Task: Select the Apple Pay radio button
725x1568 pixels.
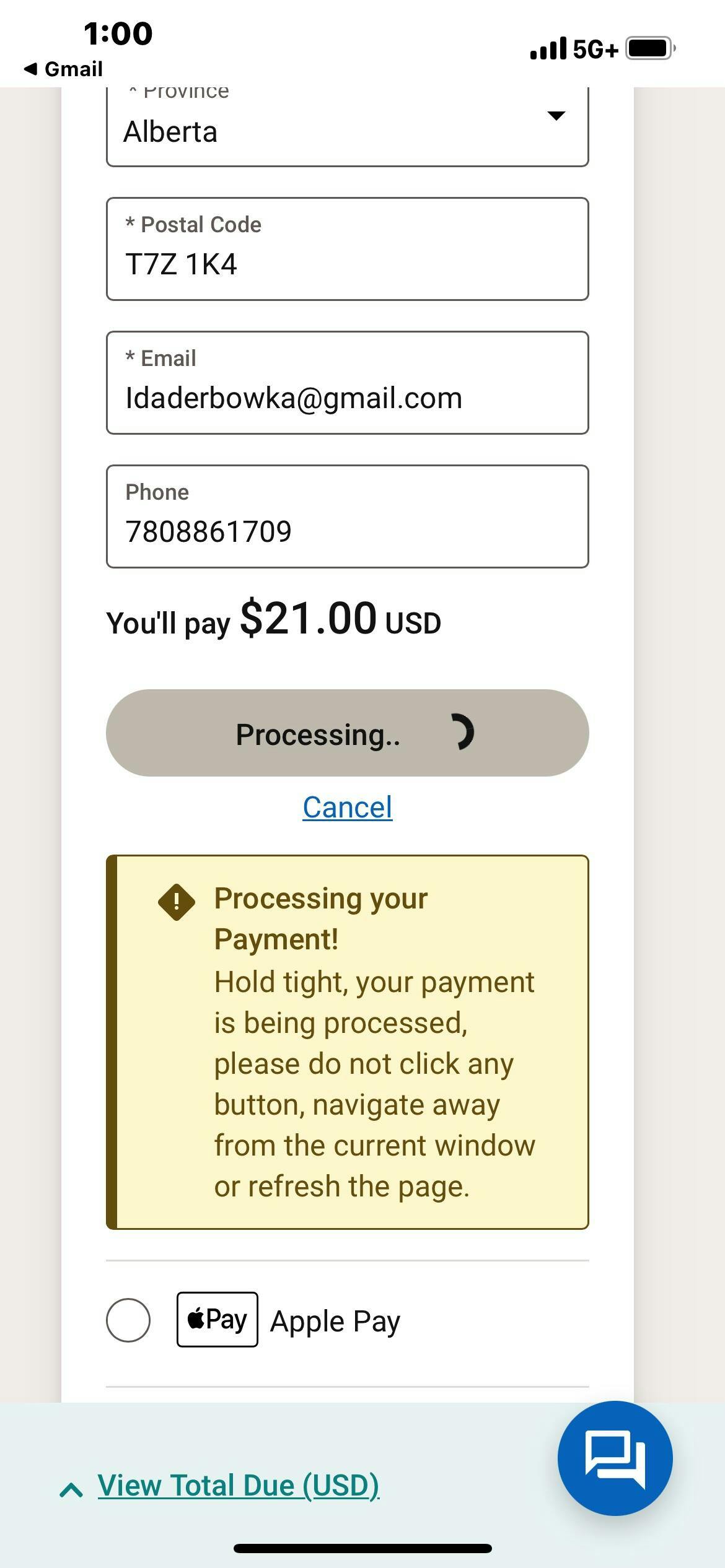Action: click(x=128, y=1320)
